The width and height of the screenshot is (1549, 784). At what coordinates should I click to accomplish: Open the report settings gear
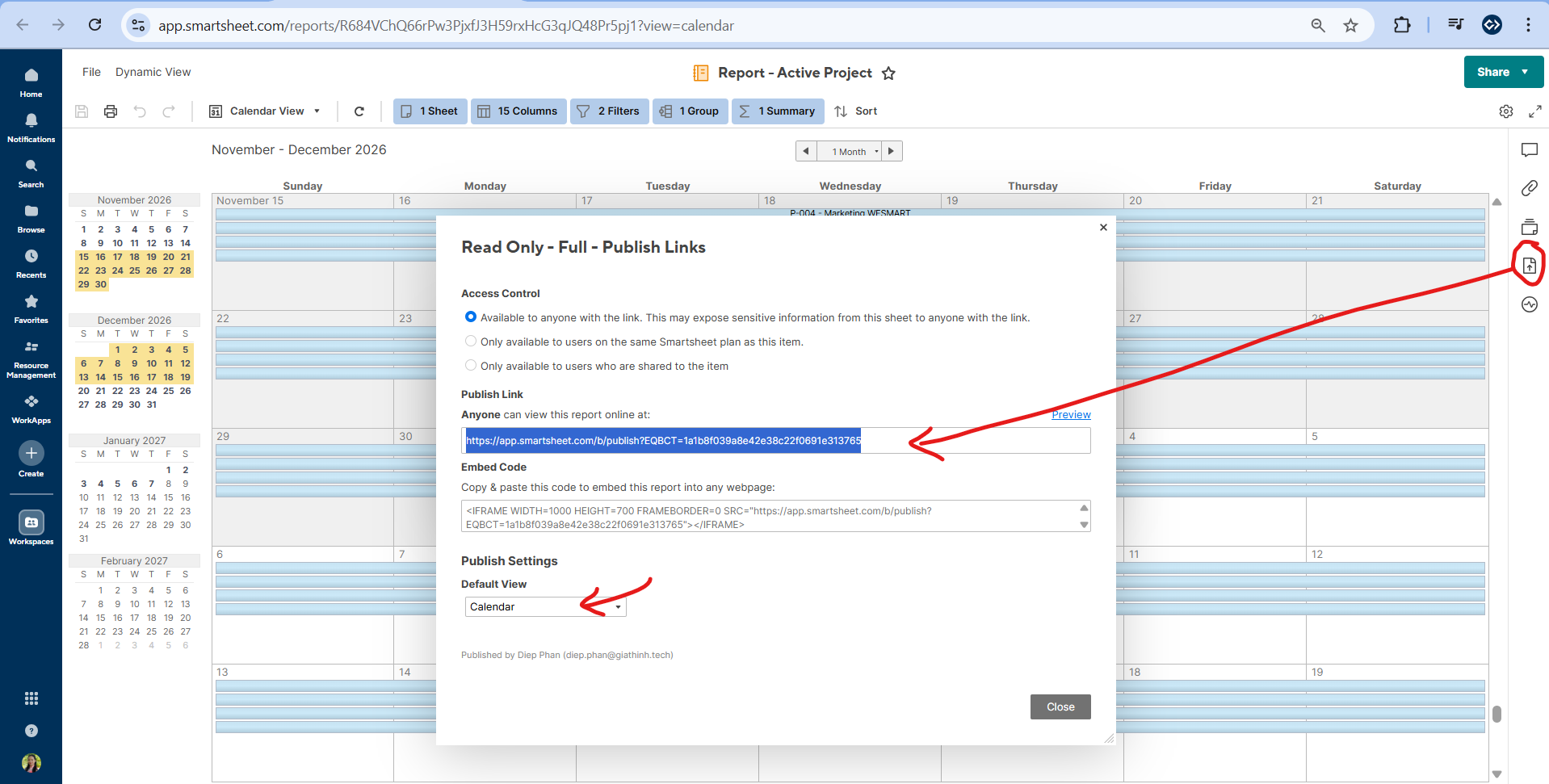click(x=1506, y=111)
